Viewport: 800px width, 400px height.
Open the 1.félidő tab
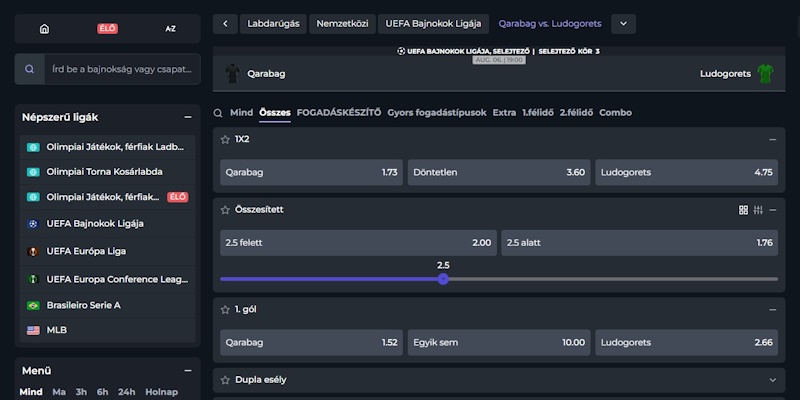tap(538, 113)
